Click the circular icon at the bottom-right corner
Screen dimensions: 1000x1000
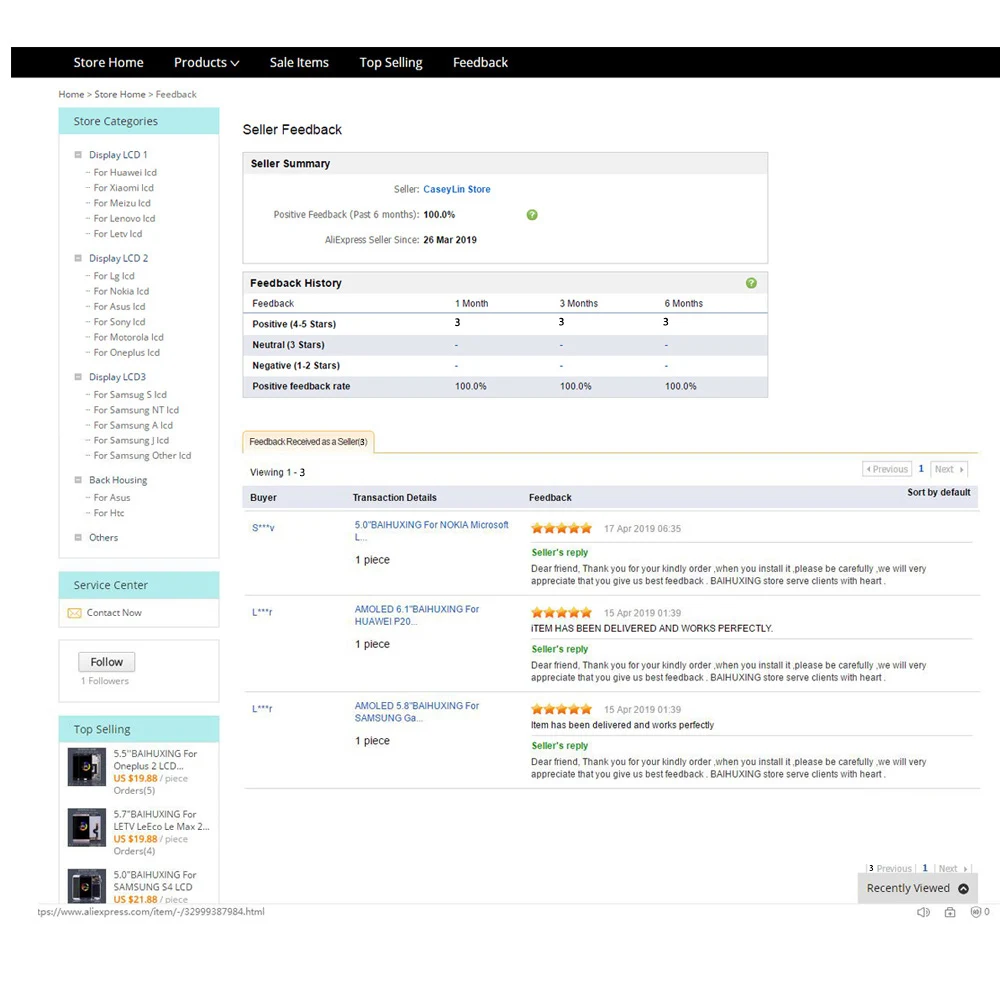click(x=975, y=912)
